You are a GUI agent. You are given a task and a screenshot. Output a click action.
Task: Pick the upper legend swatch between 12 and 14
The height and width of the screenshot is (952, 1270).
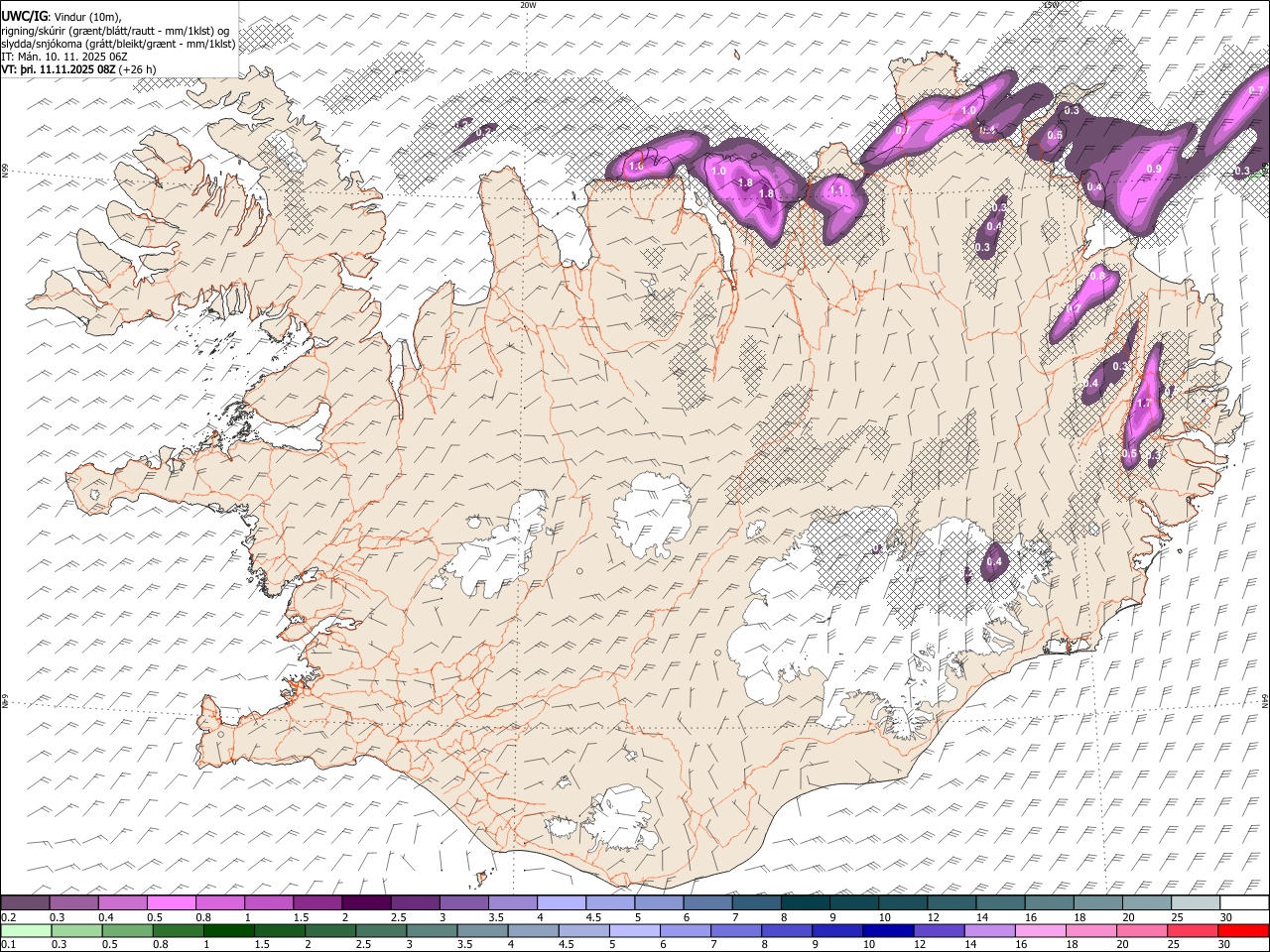[952, 902]
